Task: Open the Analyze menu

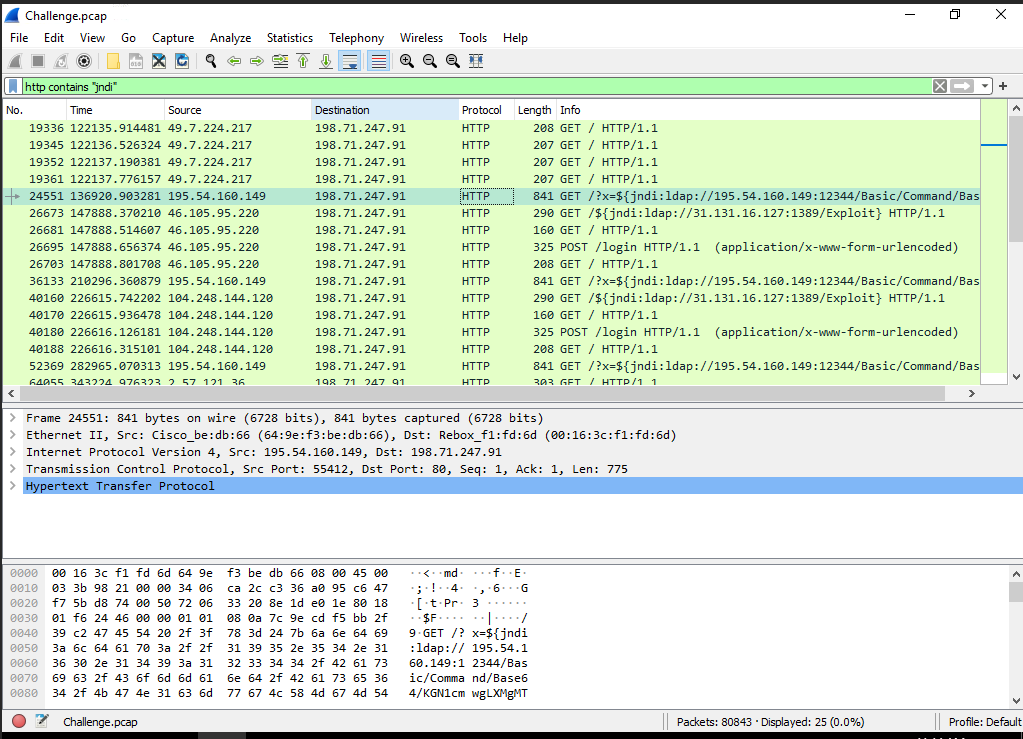Action: pyautogui.click(x=230, y=38)
